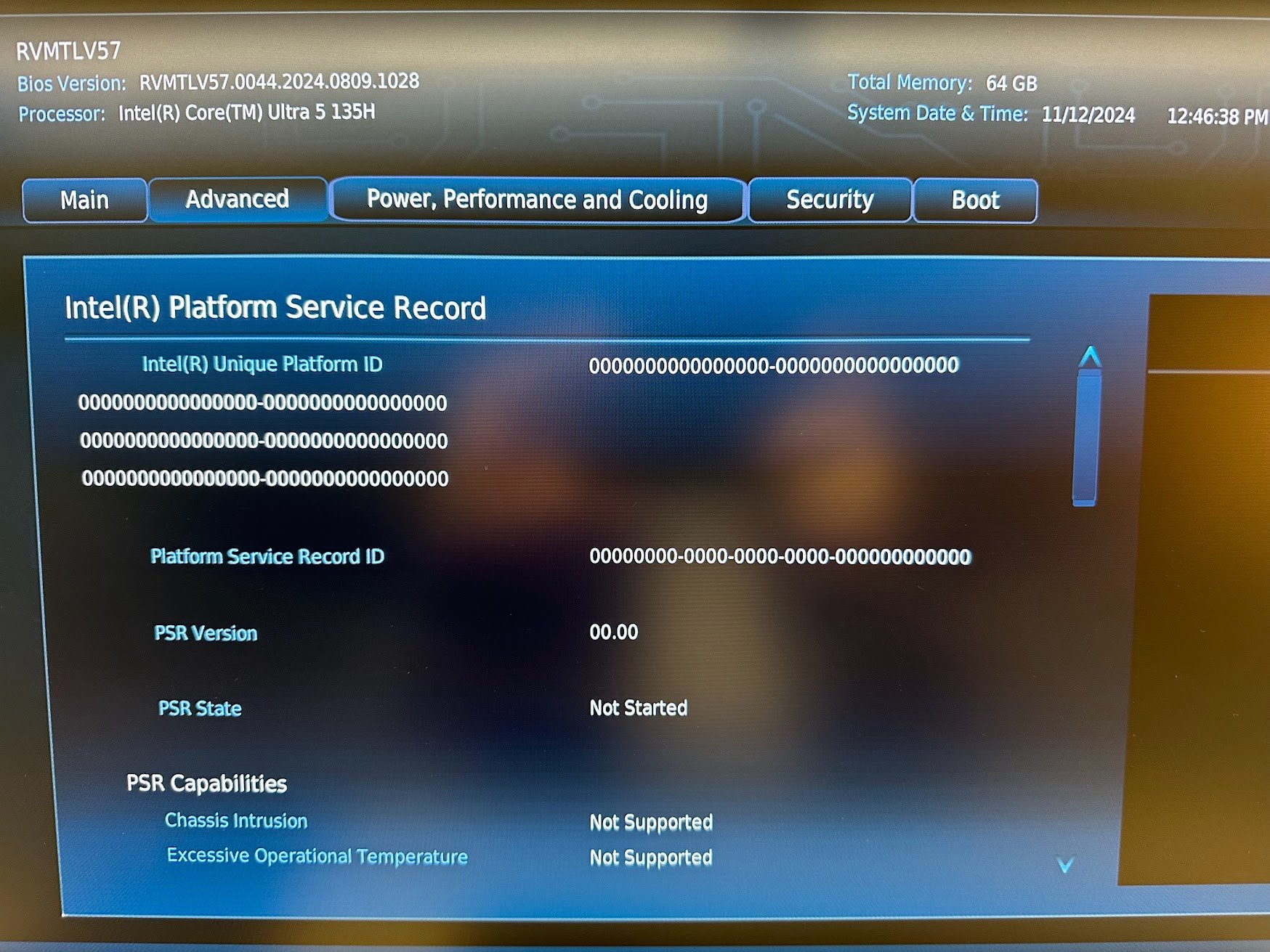Screen dimensions: 1270x952
Task: Open Power, Performance and Cooling tab
Action: (x=537, y=200)
